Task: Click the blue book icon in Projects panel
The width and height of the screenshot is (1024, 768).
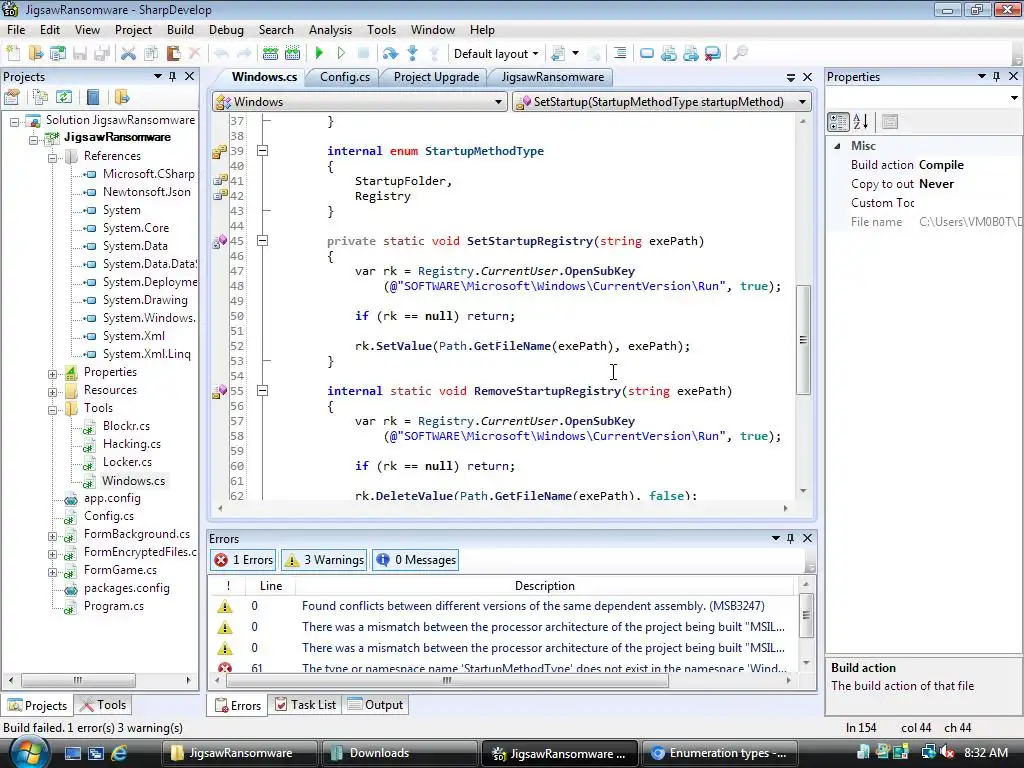Action: pos(93,98)
